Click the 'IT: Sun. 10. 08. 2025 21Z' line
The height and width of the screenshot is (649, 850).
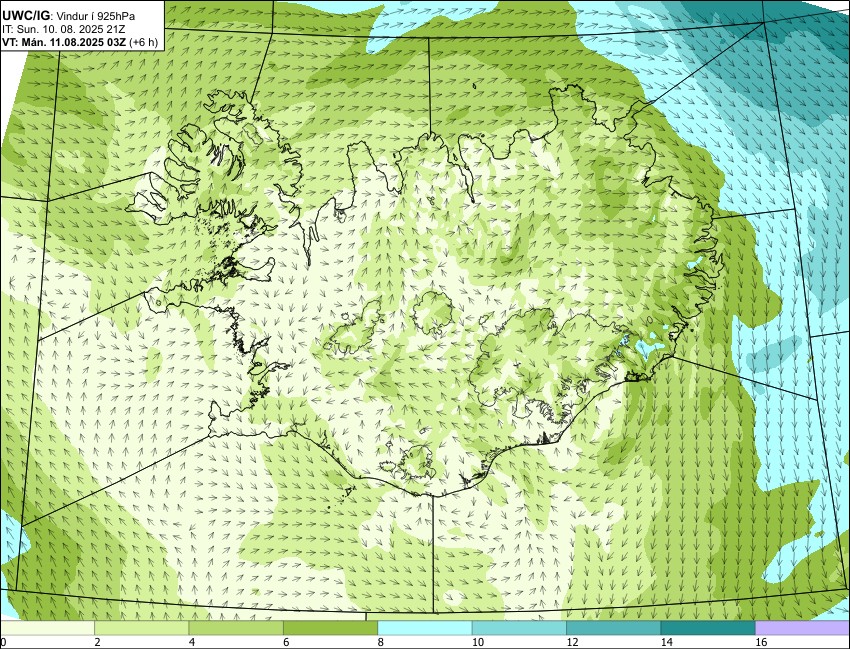(x=63, y=29)
